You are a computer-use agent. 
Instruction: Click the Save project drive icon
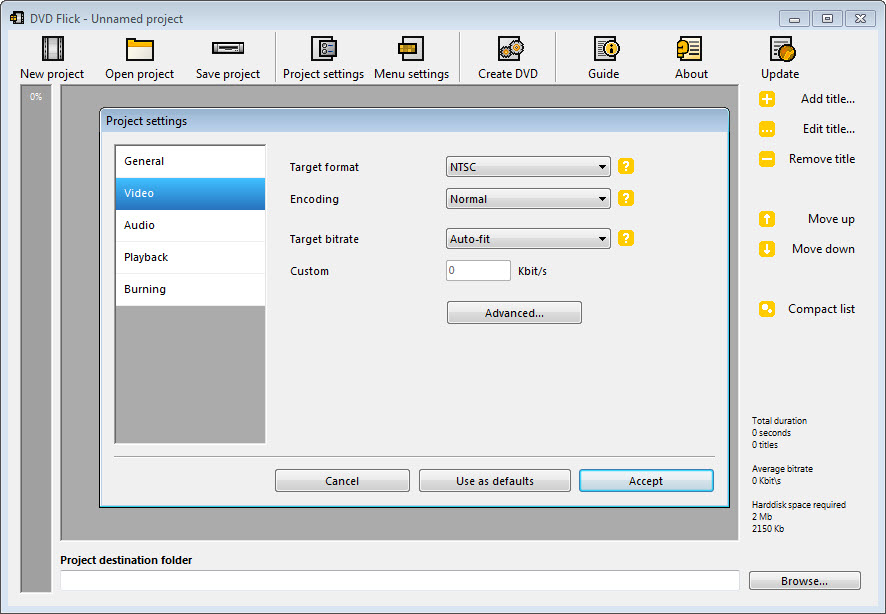point(228,48)
